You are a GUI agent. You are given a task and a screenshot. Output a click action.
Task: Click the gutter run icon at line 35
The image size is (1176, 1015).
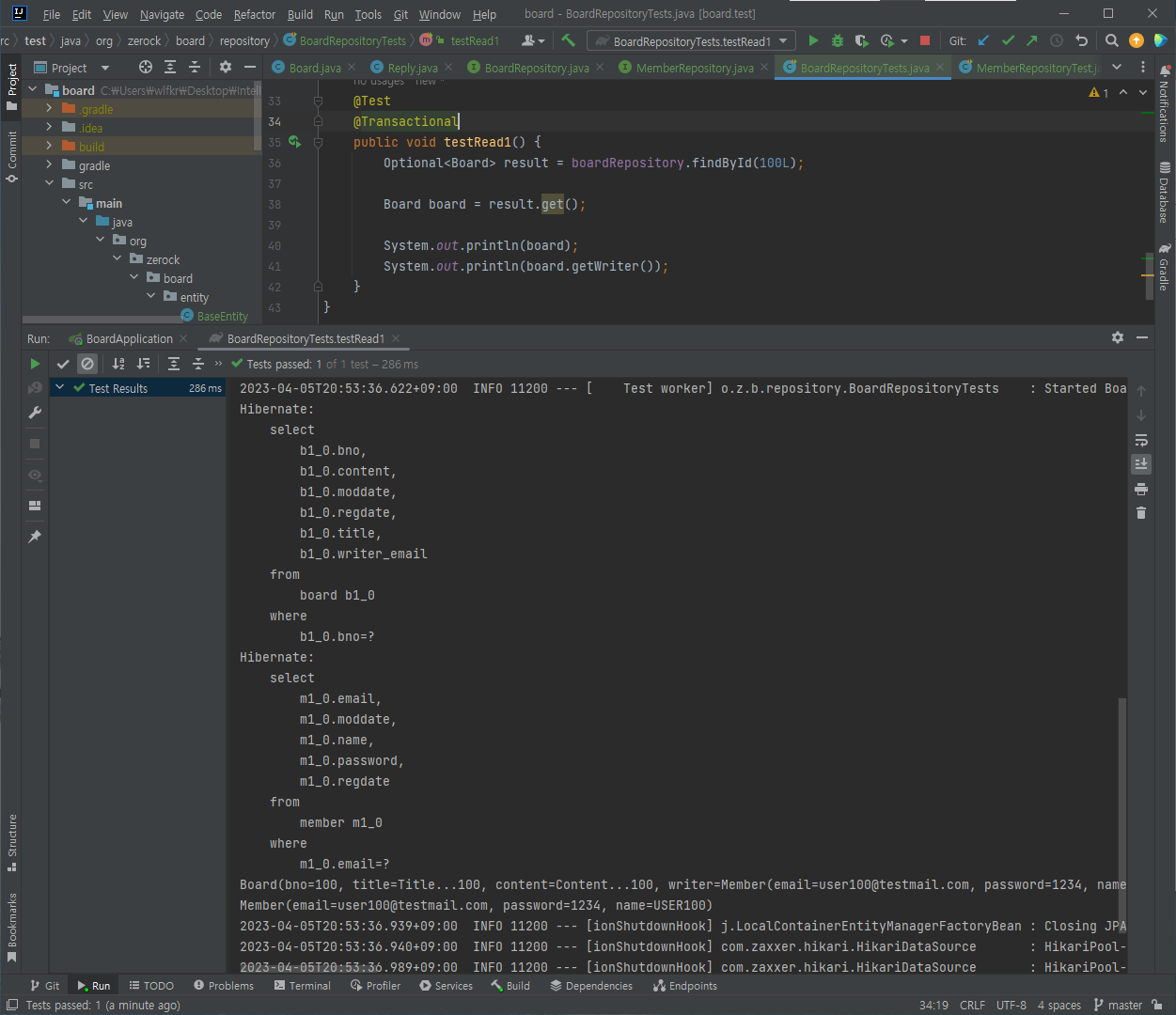click(294, 142)
